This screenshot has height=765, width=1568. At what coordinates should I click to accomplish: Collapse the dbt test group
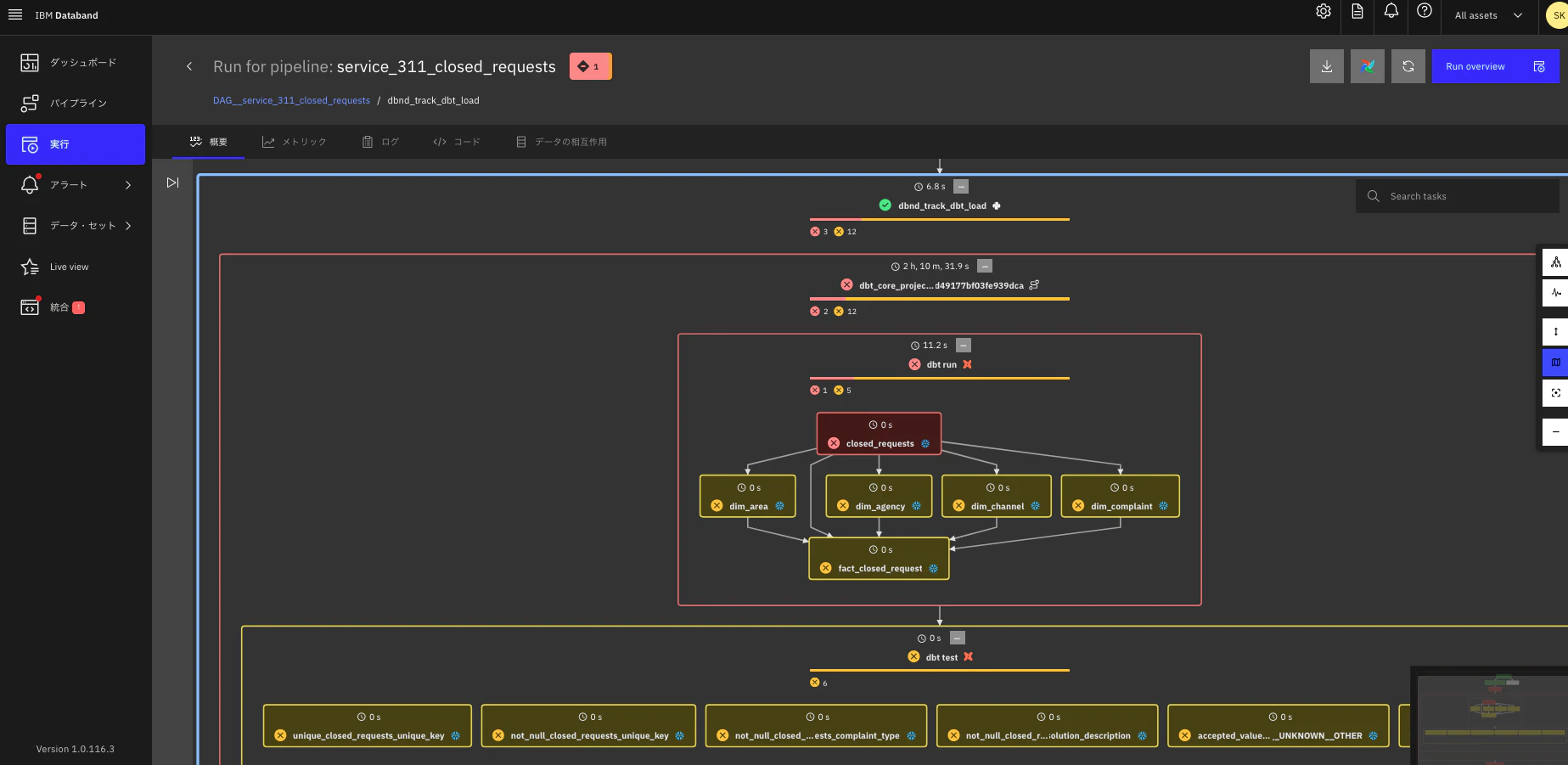pyautogui.click(x=958, y=638)
